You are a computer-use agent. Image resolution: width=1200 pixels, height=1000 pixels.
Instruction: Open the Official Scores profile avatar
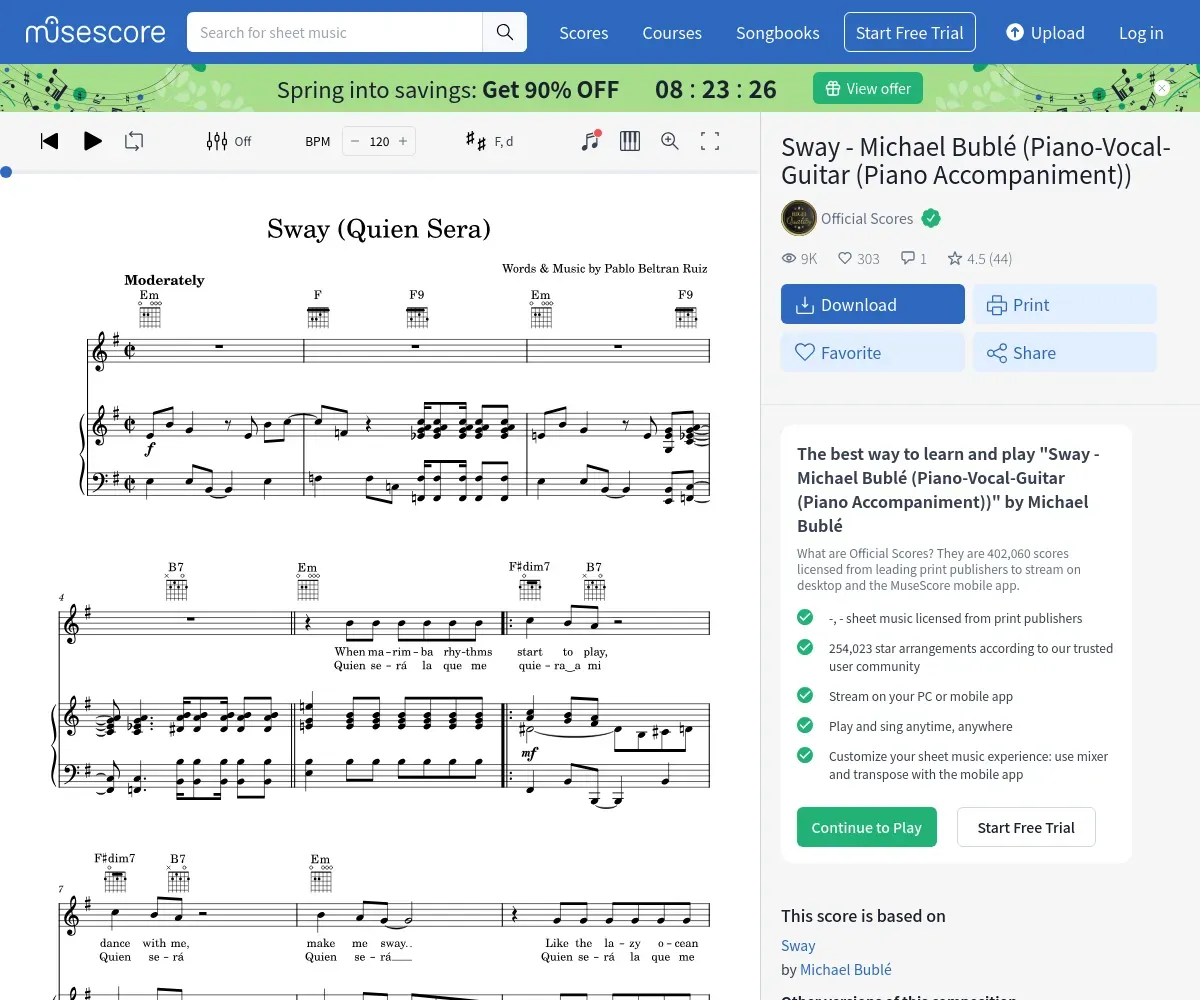click(x=799, y=218)
